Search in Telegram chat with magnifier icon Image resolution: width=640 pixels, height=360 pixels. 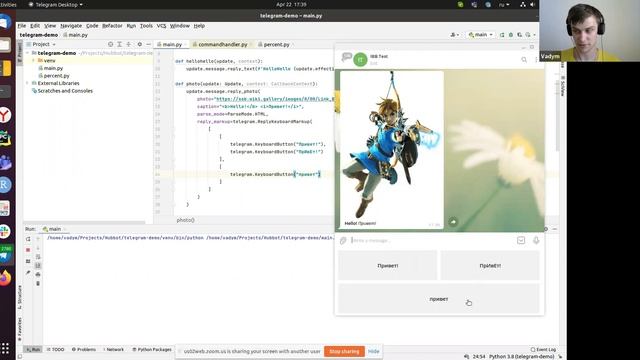524,60
